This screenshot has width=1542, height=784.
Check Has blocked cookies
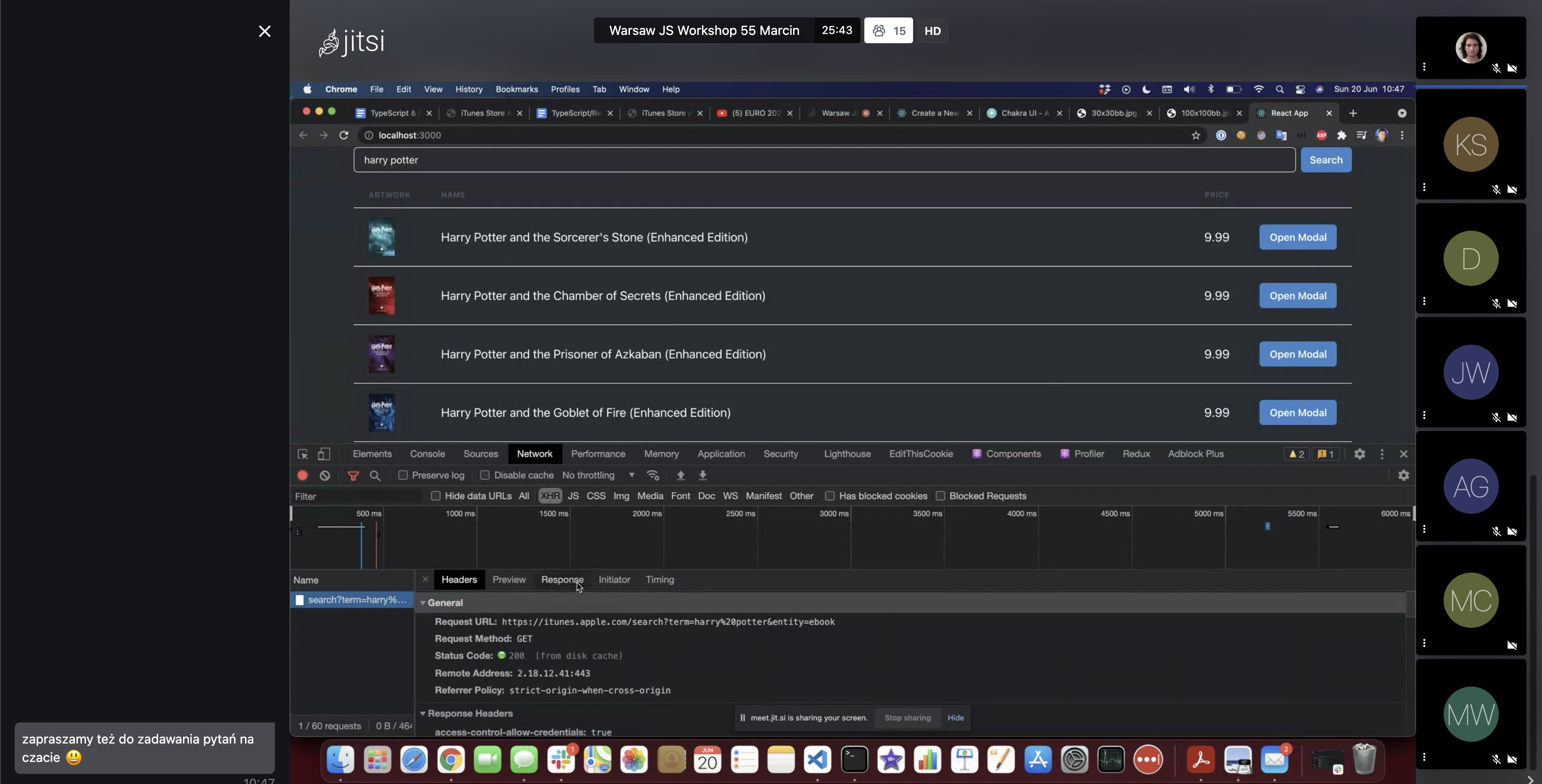830,496
